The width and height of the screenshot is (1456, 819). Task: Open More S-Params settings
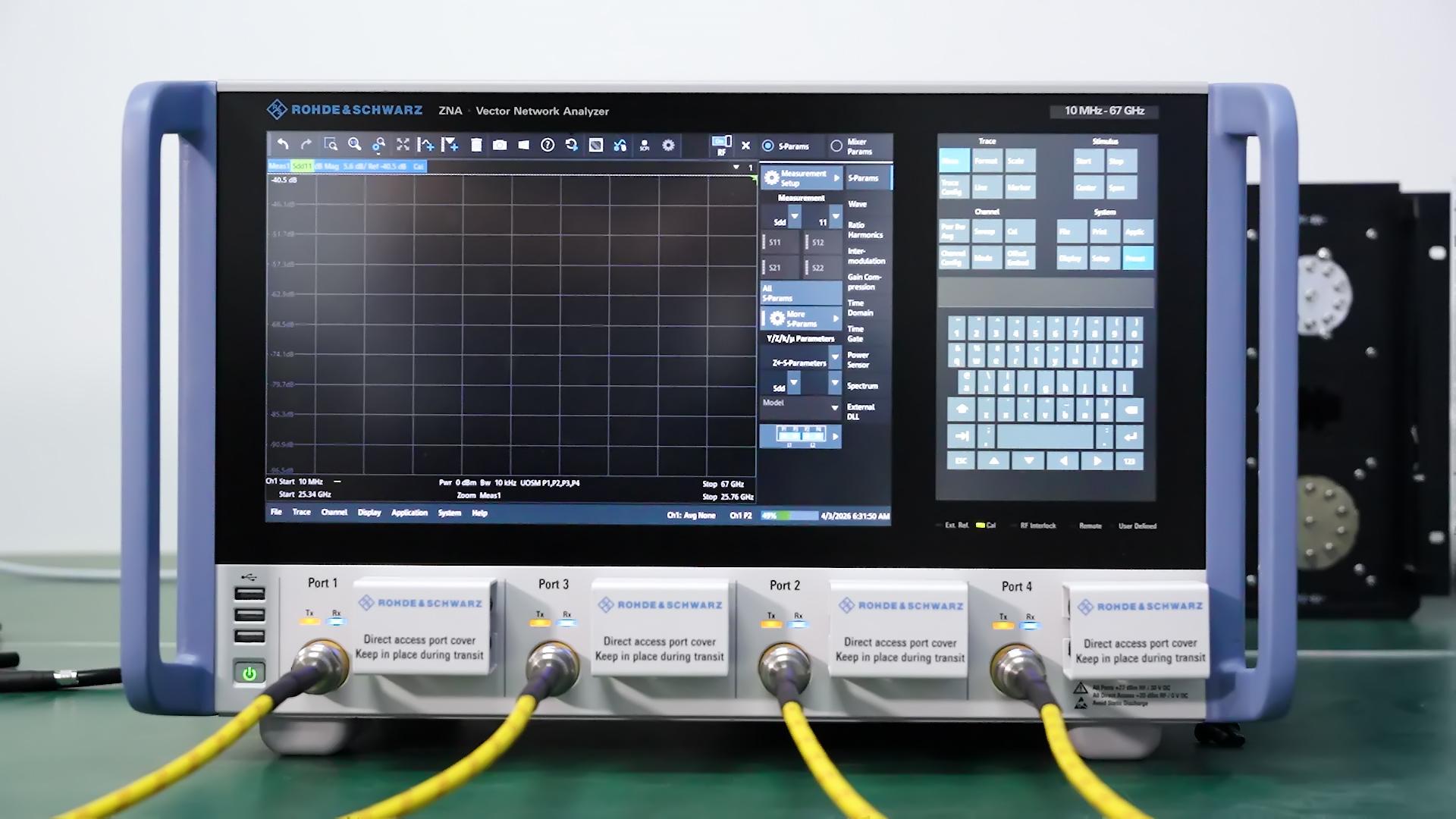pyautogui.click(x=801, y=318)
